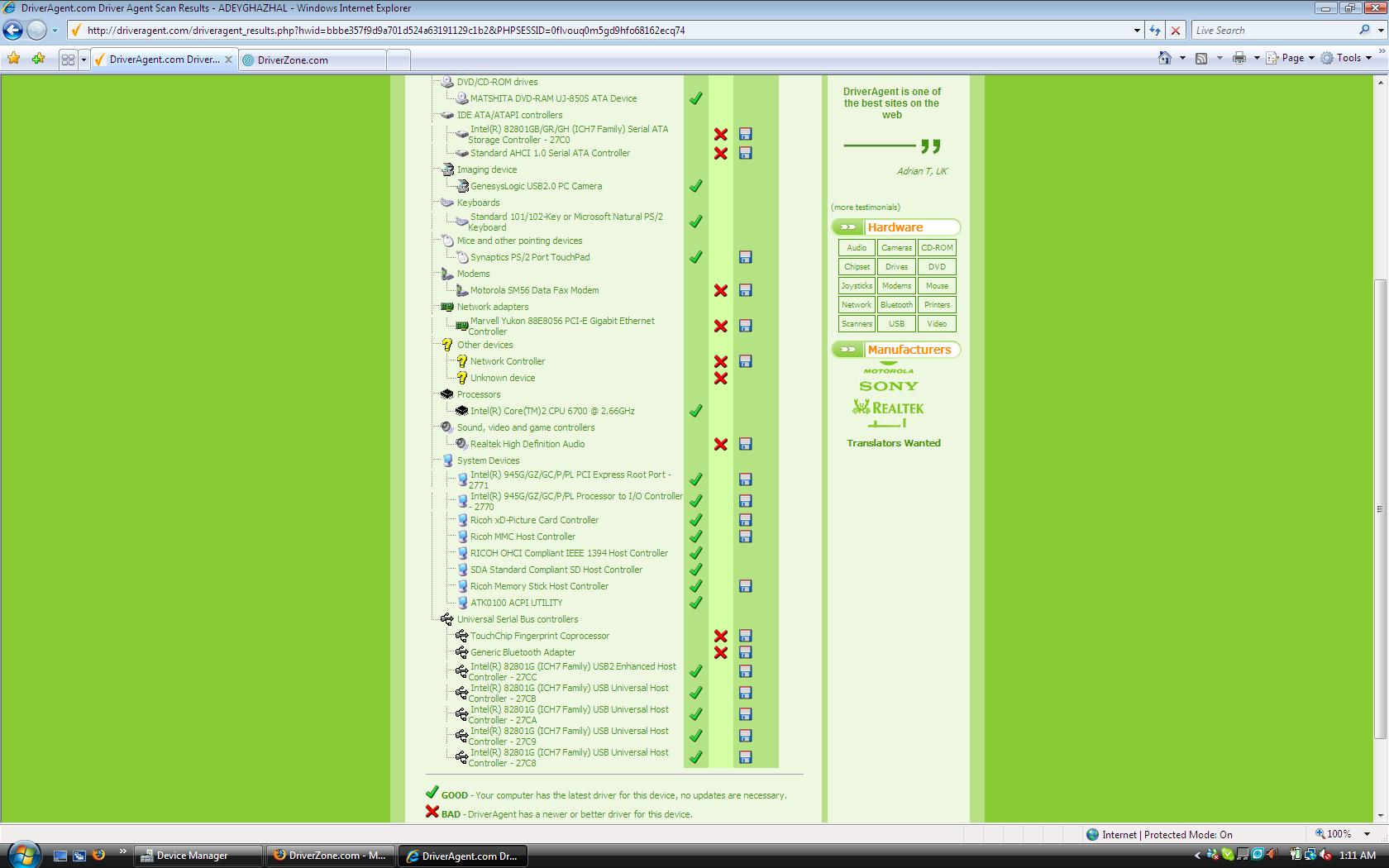Open the Chipset hardware category
Viewport: 1389px width, 868px height.
pos(857,267)
